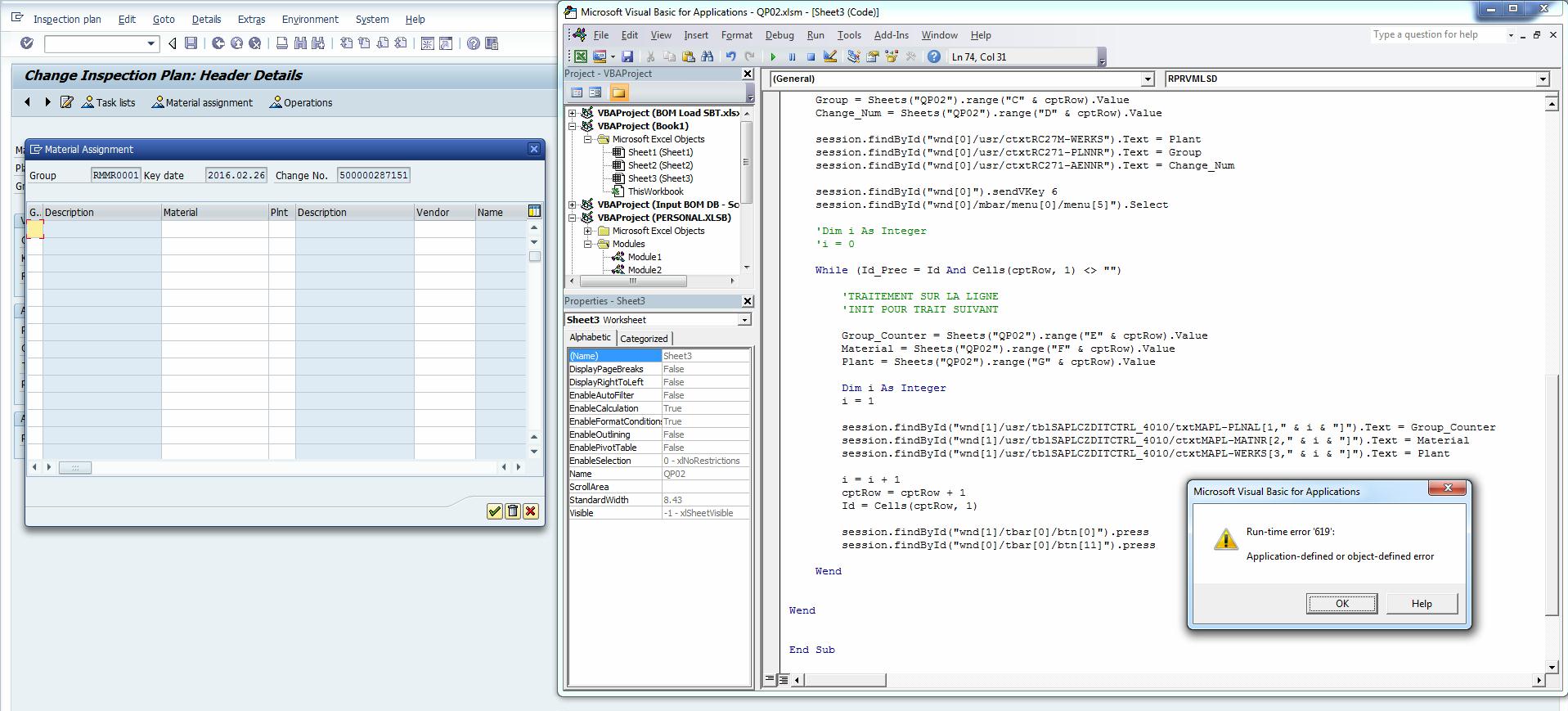Viewport: 1568px width, 711px height.
Task: Click the StandardWidth property row
Action: point(658,500)
